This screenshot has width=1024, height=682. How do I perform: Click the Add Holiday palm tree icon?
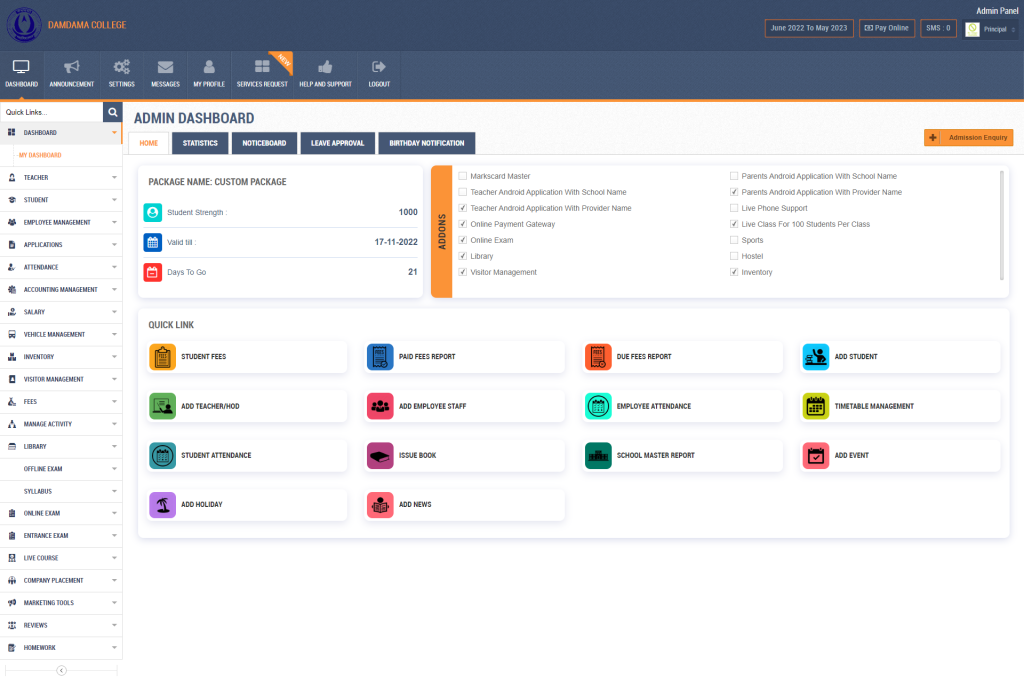click(x=162, y=505)
